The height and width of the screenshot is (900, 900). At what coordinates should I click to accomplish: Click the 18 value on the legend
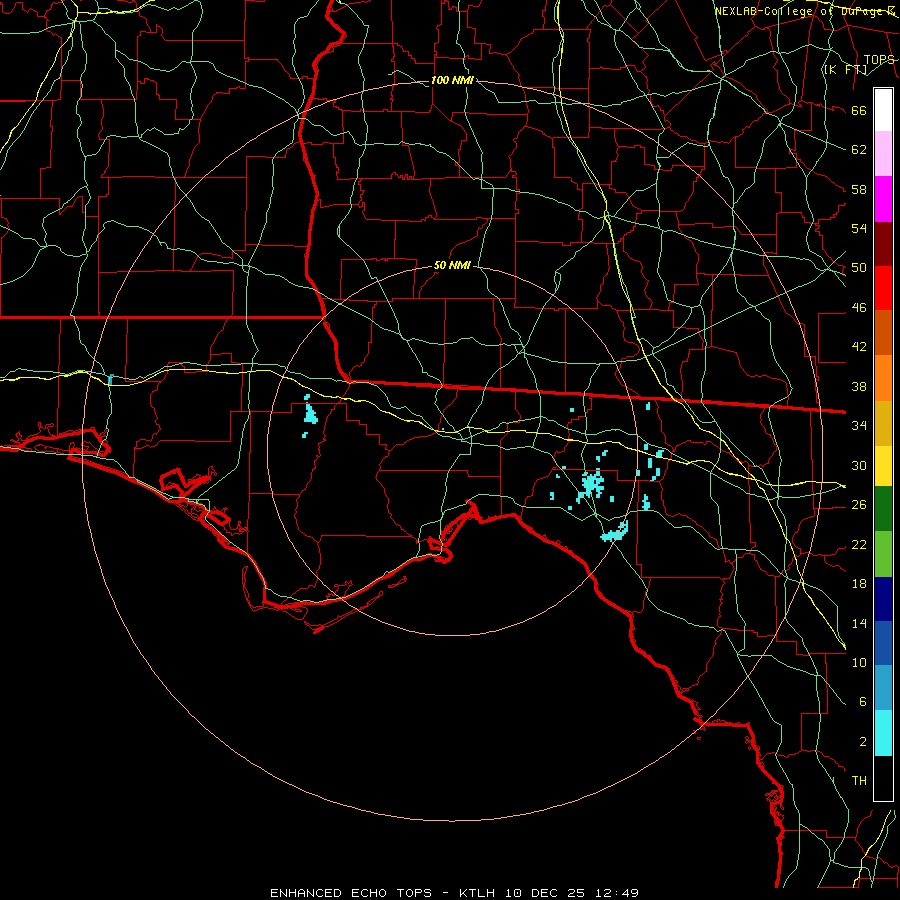tap(859, 584)
